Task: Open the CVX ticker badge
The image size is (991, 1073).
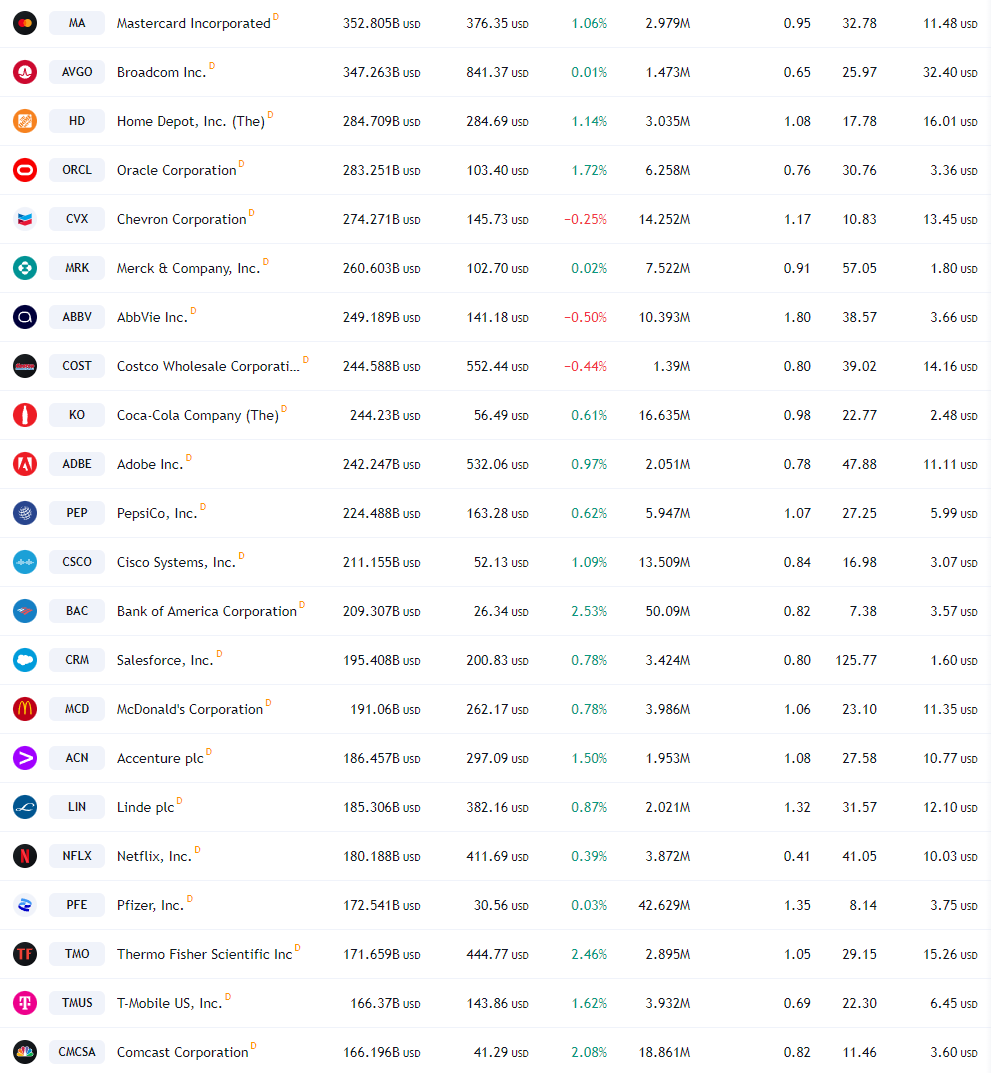Action: pyautogui.click(x=77, y=219)
